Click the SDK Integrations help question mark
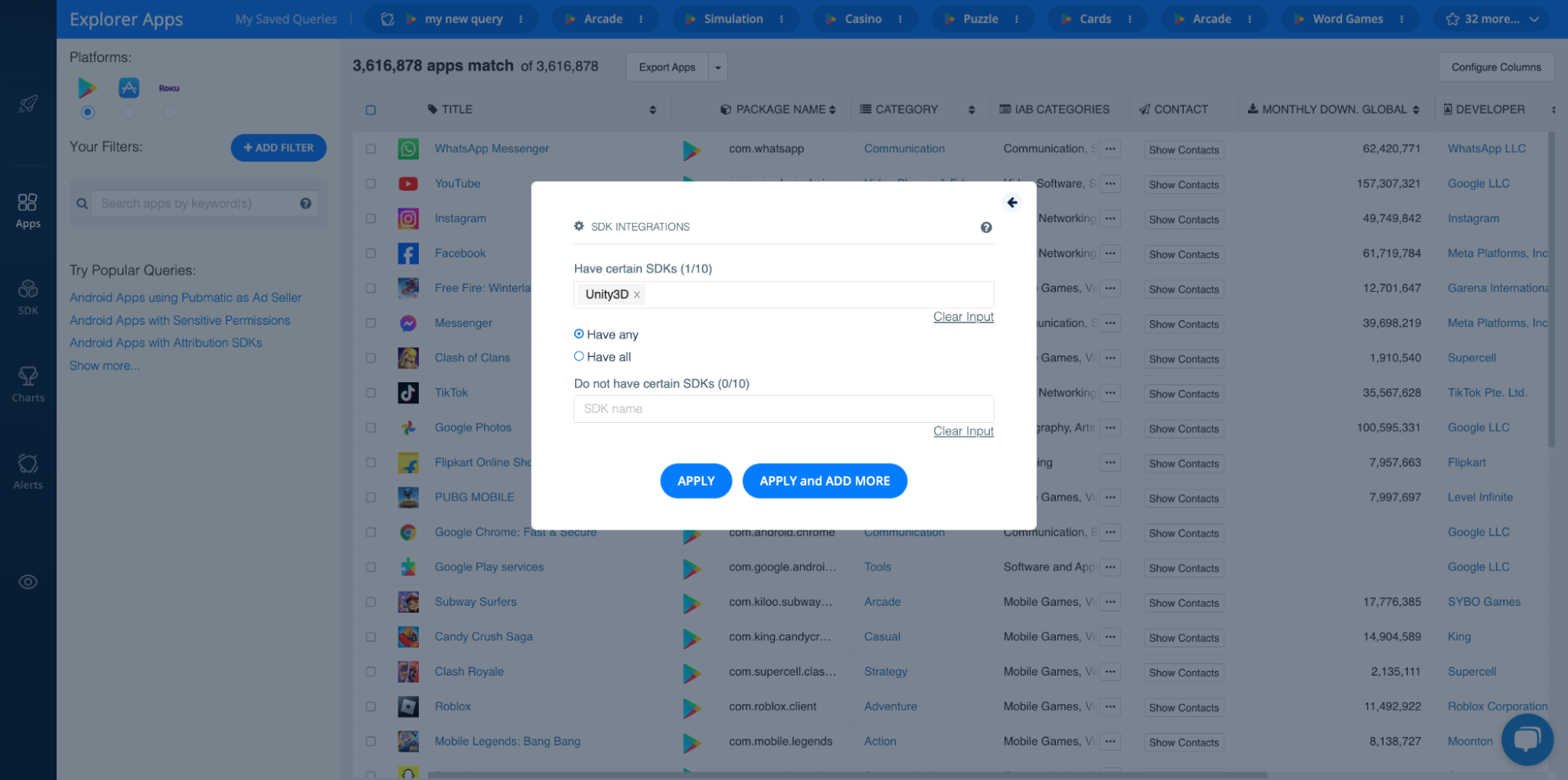The width and height of the screenshot is (1568, 780). click(986, 228)
